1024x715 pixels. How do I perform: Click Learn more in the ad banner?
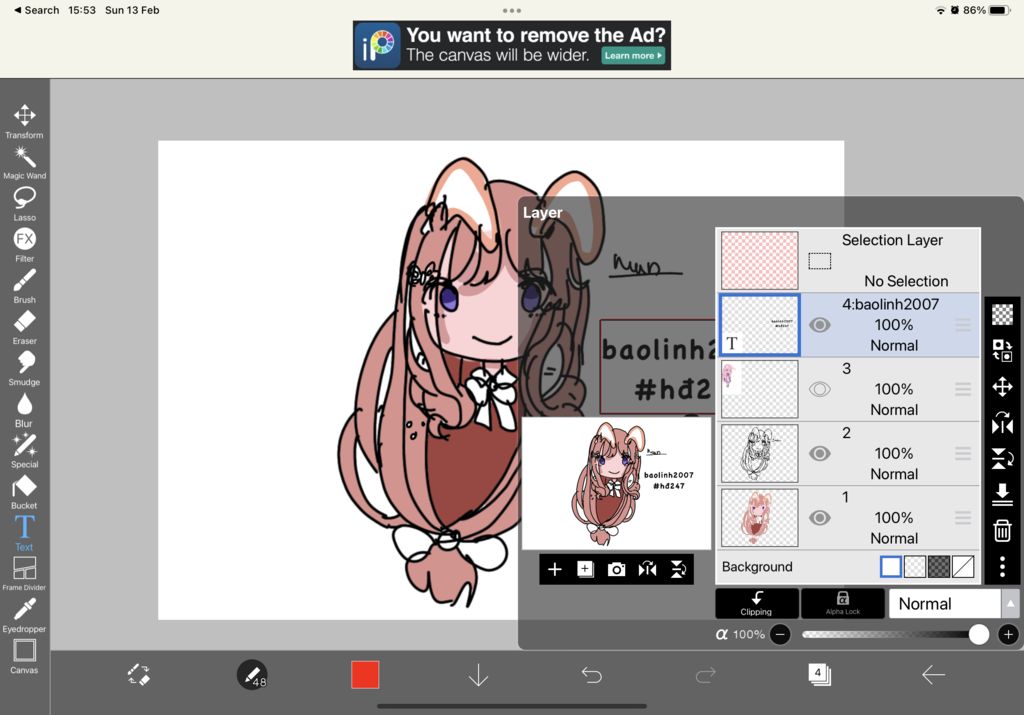[633, 56]
